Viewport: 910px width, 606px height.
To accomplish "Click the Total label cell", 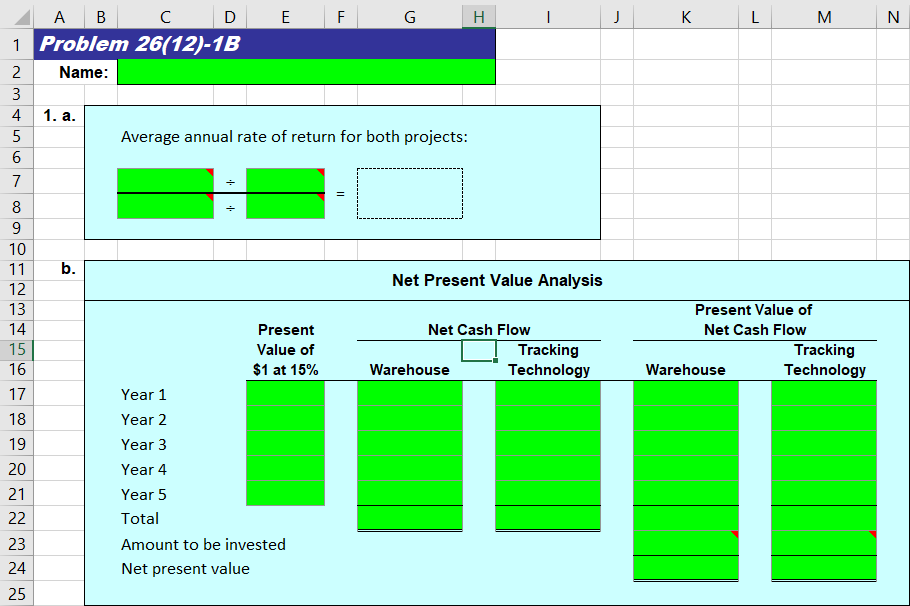I will click(x=139, y=518).
